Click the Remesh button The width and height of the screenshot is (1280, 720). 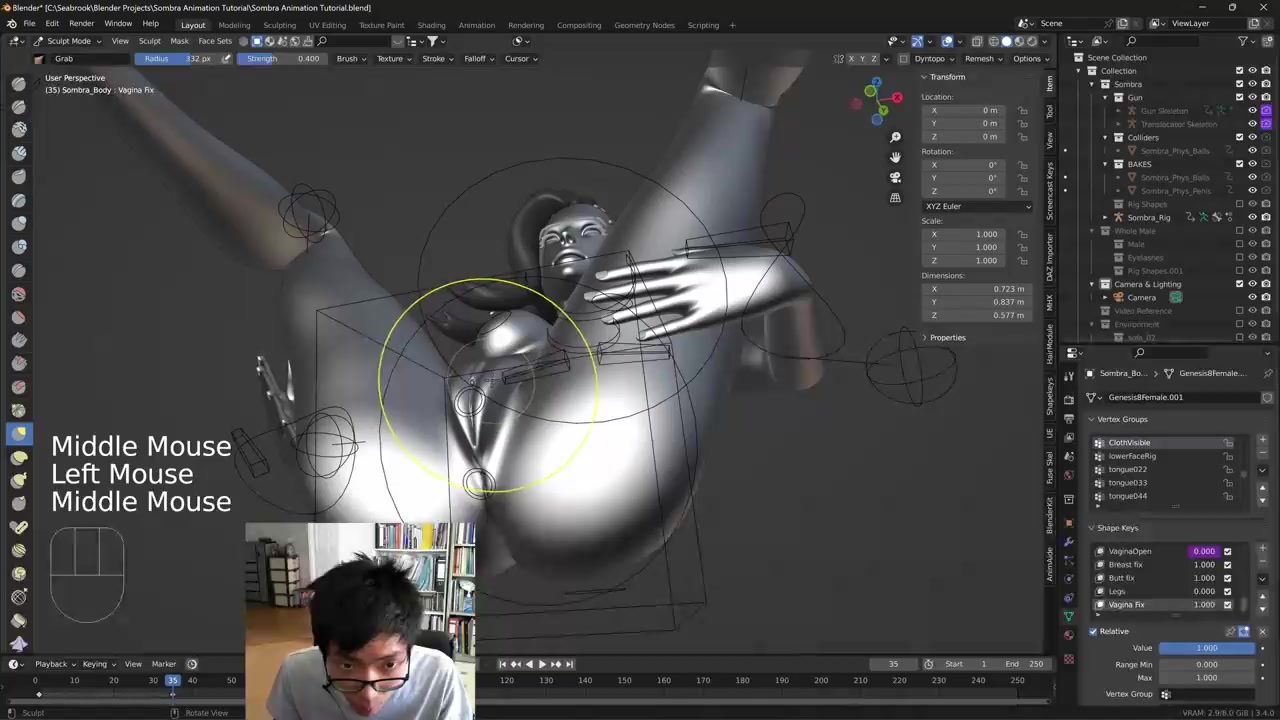pos(982,59)
